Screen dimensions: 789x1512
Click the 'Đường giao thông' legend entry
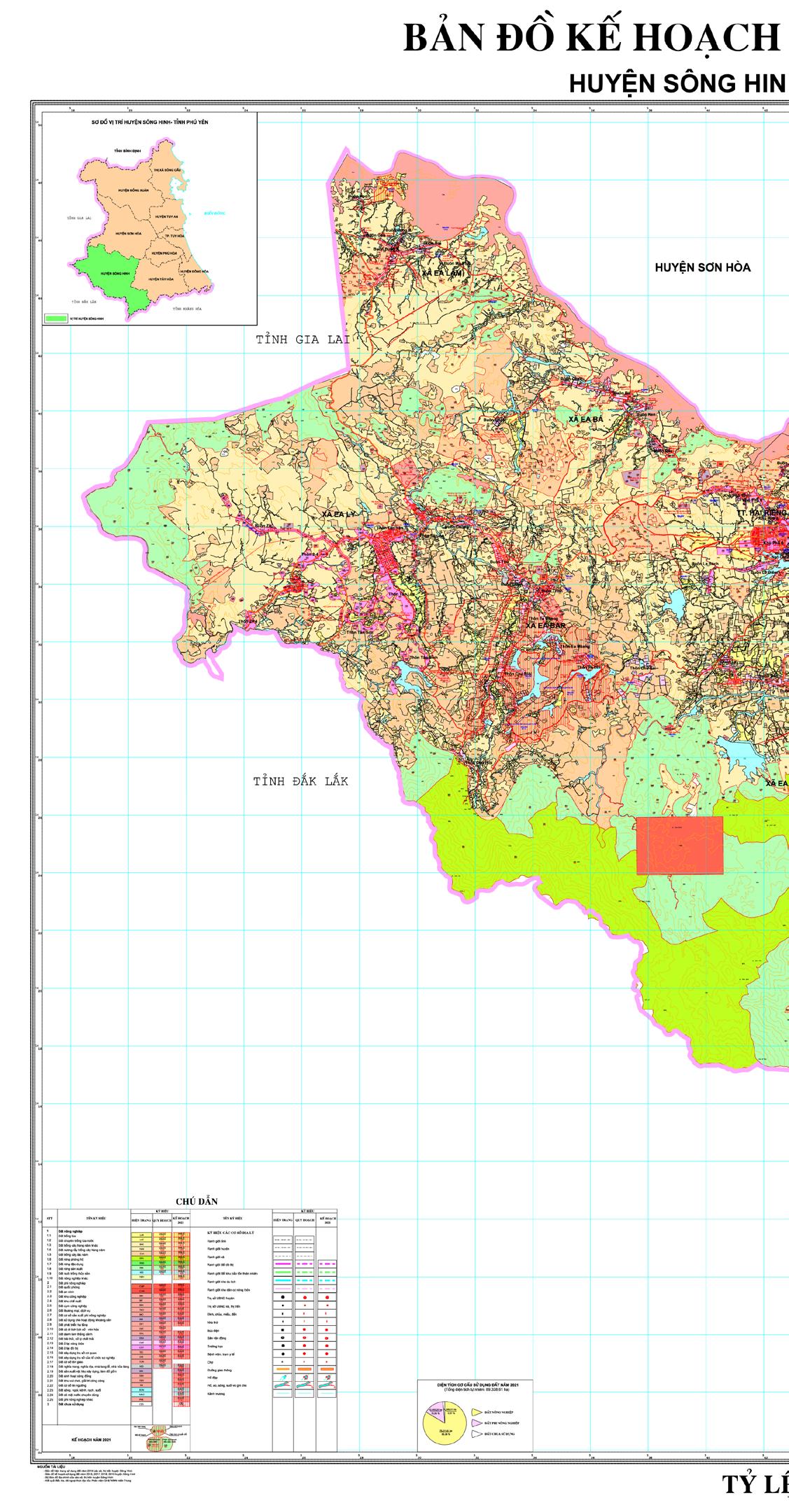[221, 1370]
